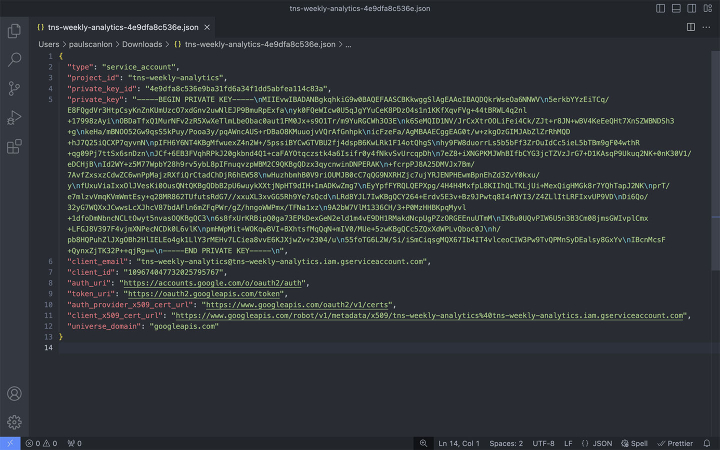Click line number 14 in the gutter
The image size is (720, 450).
click(x=48, y=348)
